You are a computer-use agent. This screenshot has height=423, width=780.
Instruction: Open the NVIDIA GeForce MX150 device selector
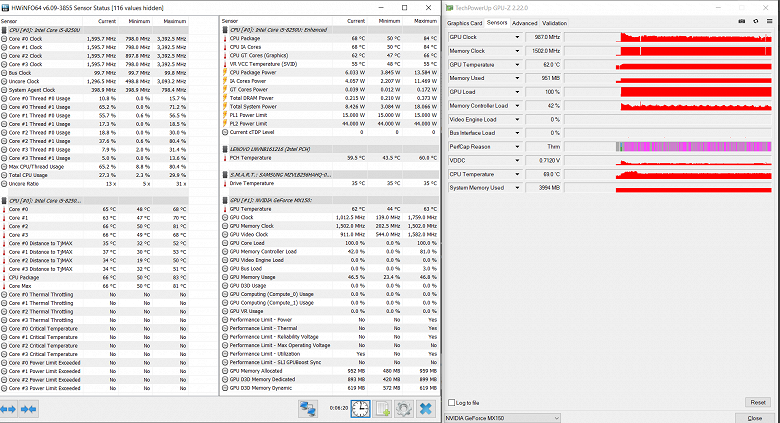point(502,418)
